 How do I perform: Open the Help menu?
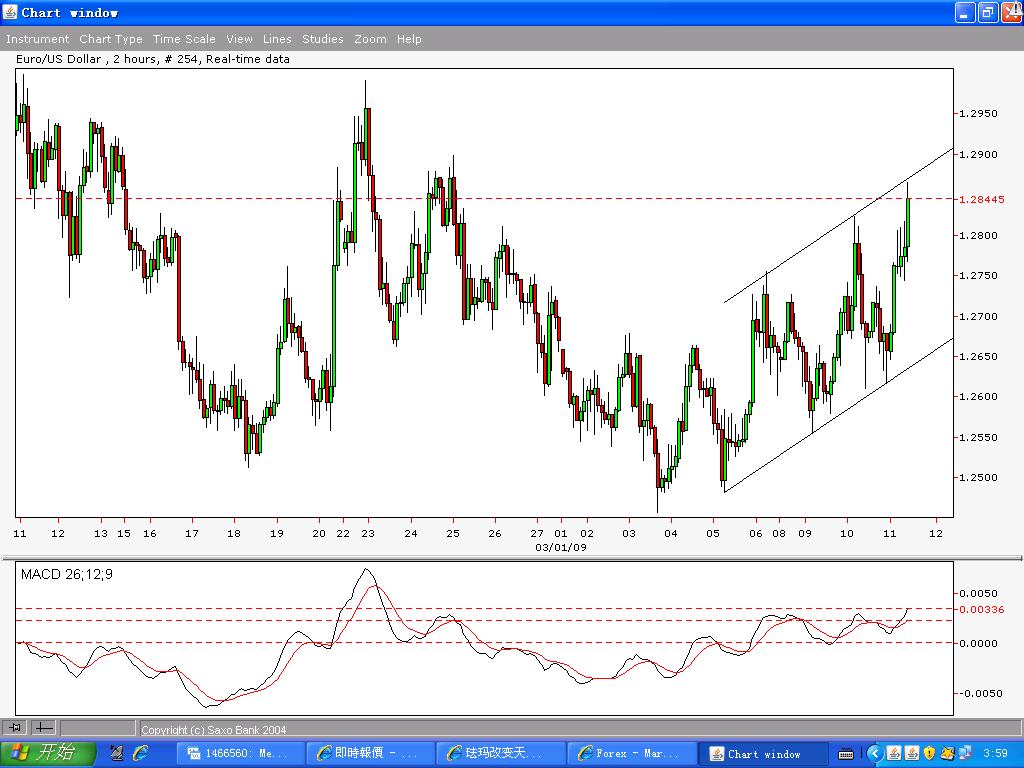(x=409, y=39)
